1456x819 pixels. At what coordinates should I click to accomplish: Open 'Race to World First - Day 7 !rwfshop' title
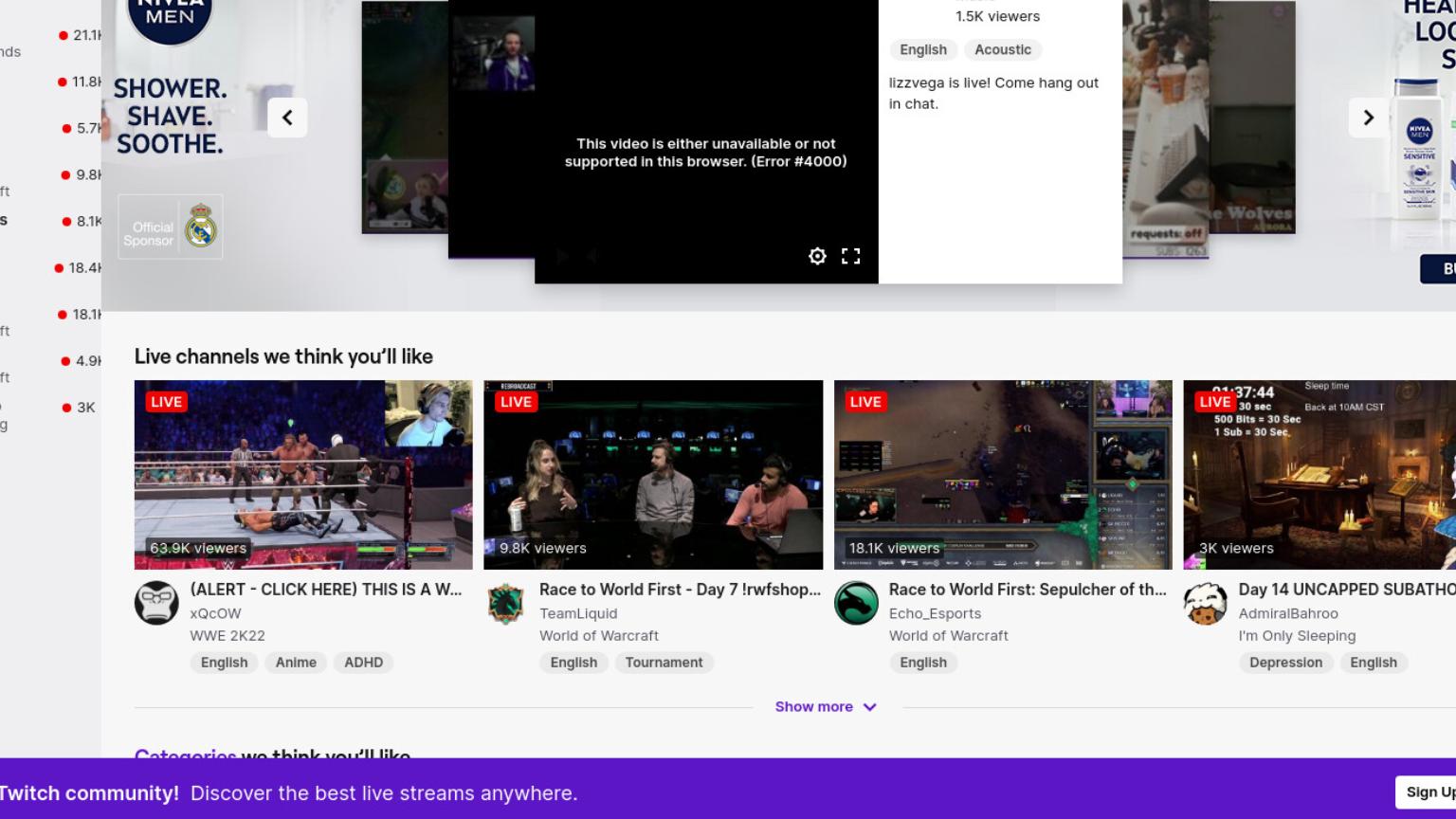(680, 590)
